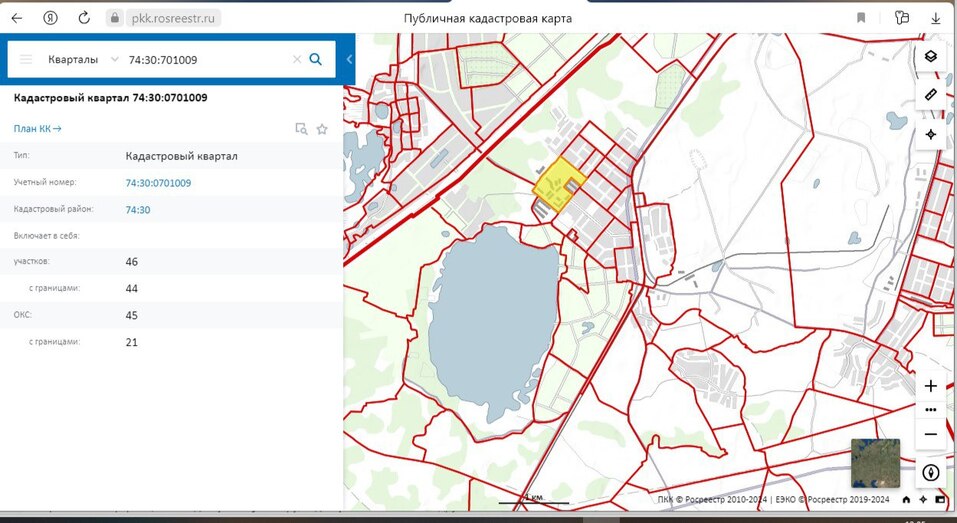Screen dimensions: 957x523
Task: Expand the three-dots zoom options
Action: [x=931, y=410]
